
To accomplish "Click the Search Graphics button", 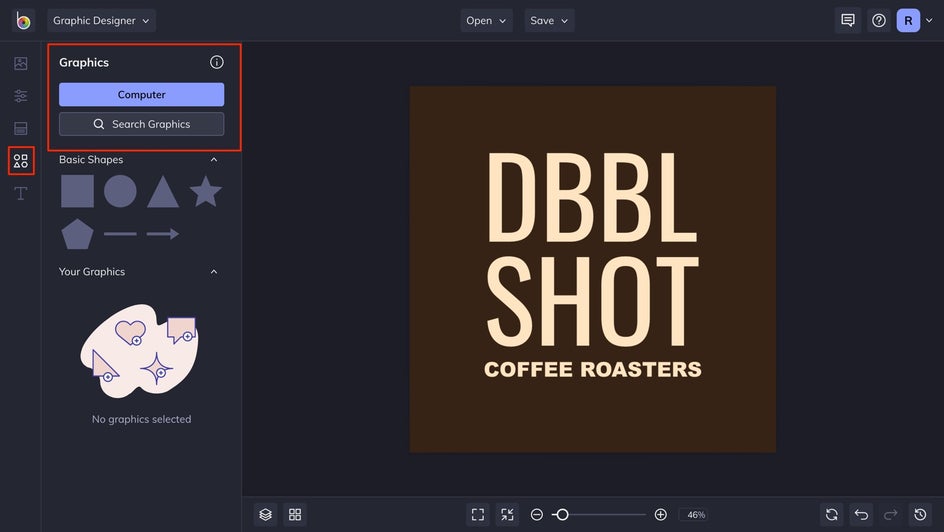I will click(x=141, y=124).
